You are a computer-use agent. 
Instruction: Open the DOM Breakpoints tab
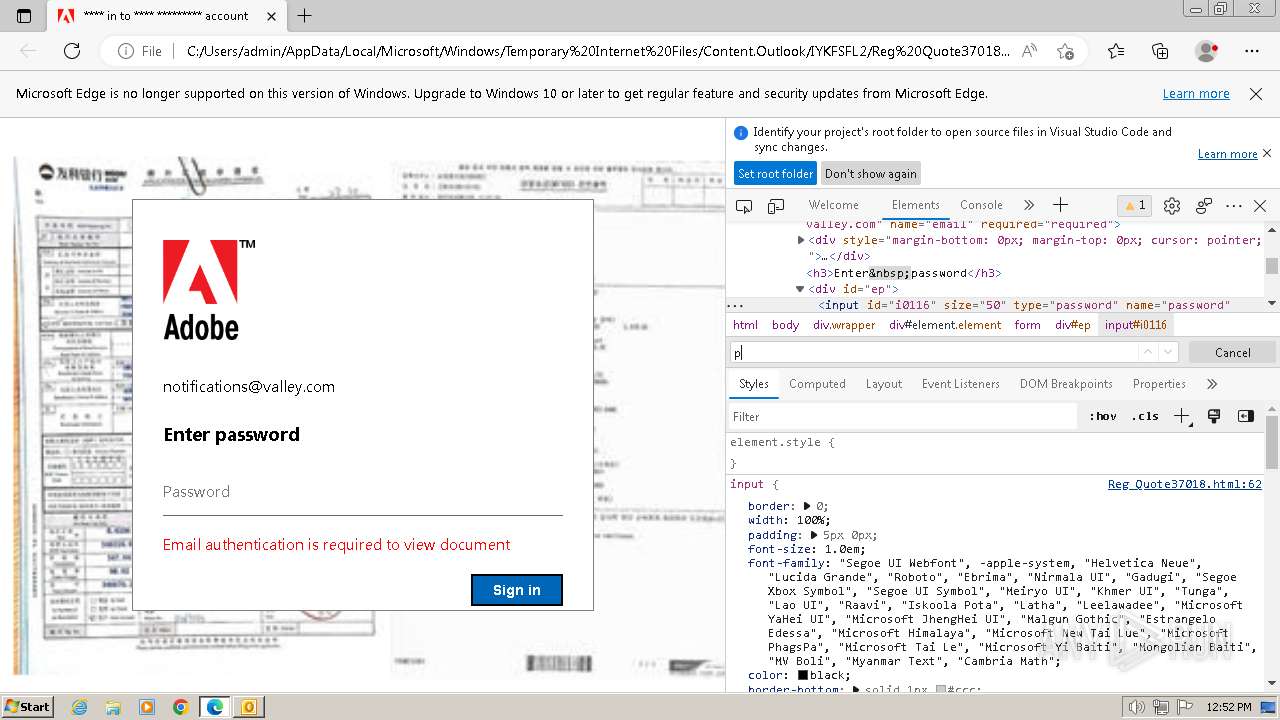coord(1066,384)
